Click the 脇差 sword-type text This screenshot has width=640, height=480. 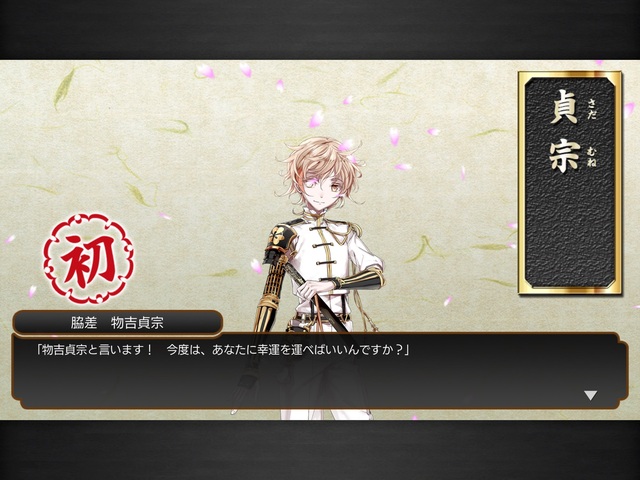[84, 323]
